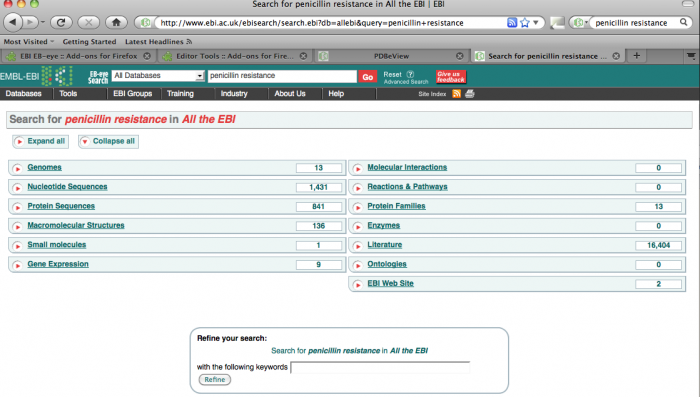Image resolution: width=700 pixels, height=397 pixels.
Task: Open the Nucleotide Sequences link
Action: pyautogui.click(x=67, y=187)
